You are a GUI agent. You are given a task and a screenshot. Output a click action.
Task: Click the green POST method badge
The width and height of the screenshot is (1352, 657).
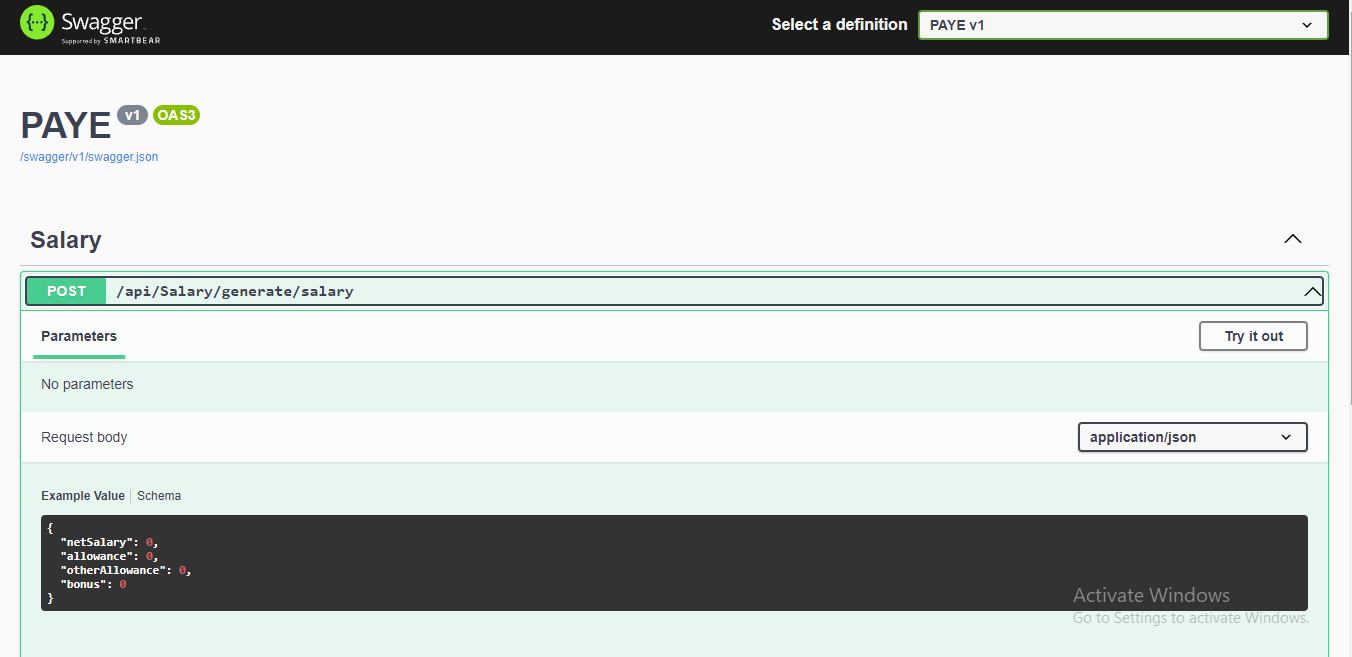pos(65,291)
